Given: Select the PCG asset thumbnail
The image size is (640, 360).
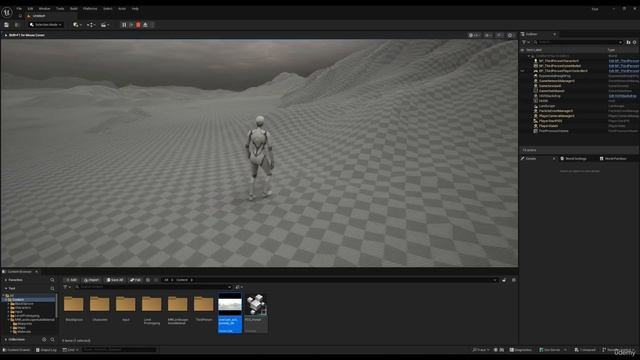Looking at the screenshot, I should [x=256, y=313].
